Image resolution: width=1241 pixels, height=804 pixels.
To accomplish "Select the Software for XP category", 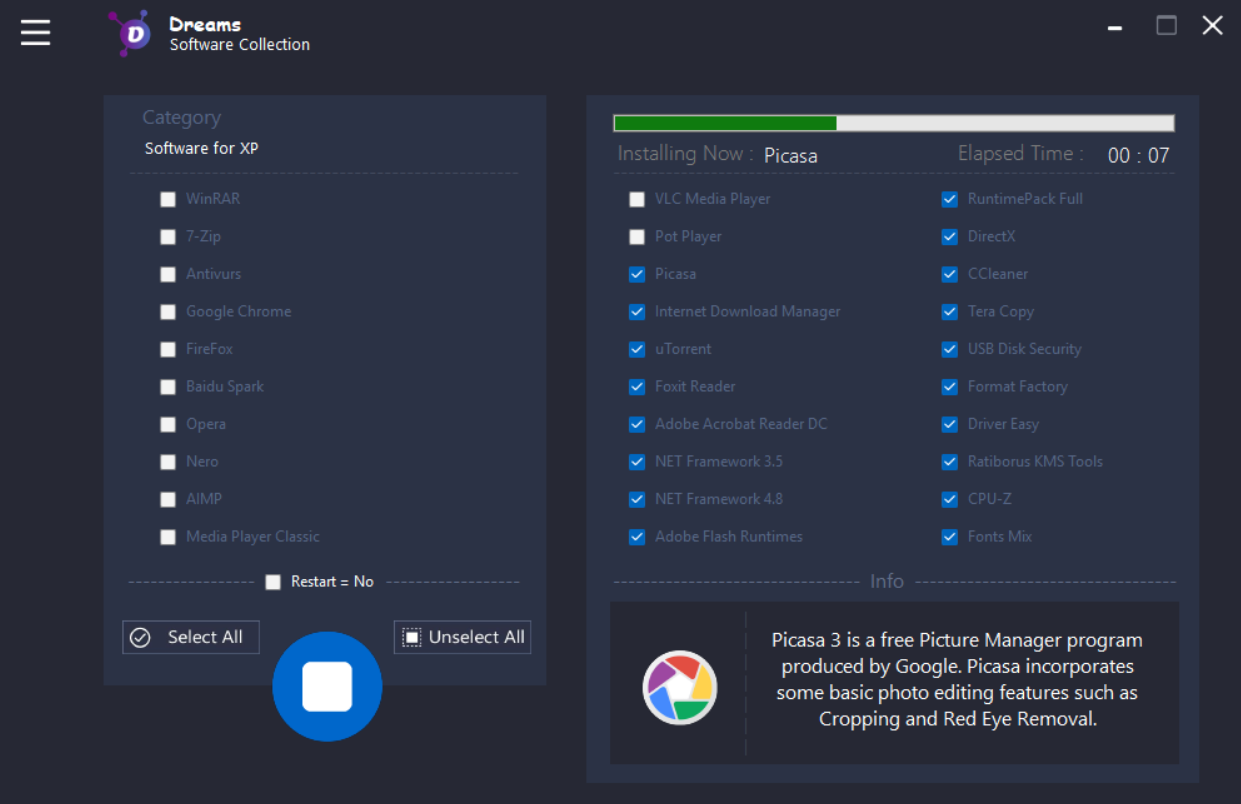I will [x=202, y=148].
